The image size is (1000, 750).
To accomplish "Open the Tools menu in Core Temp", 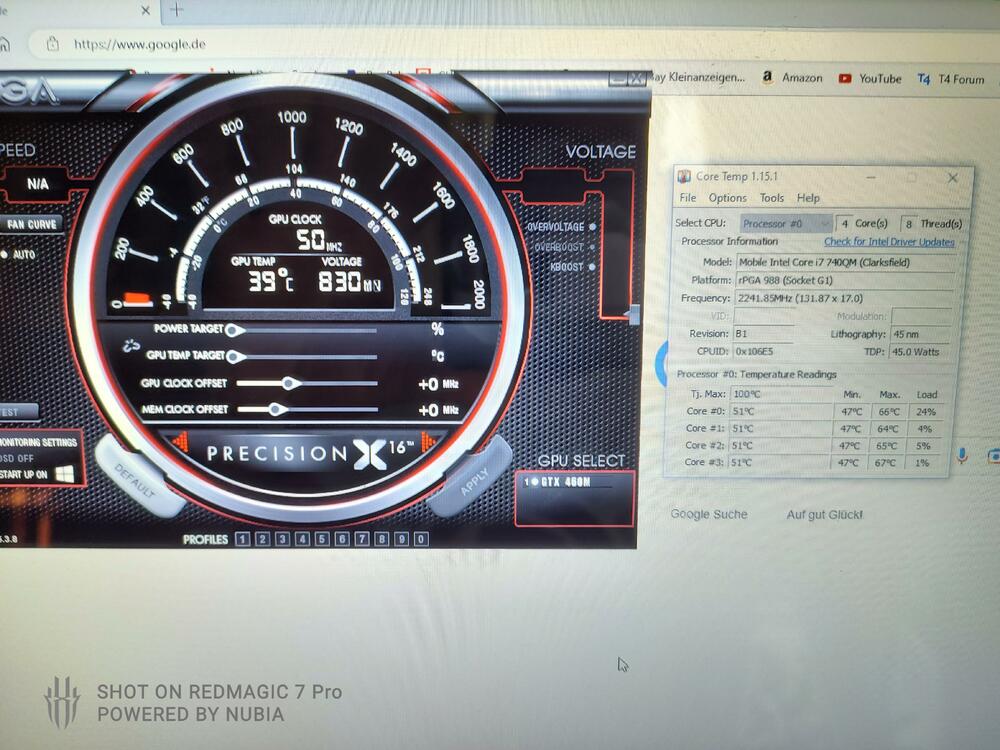I will (771, 198).
